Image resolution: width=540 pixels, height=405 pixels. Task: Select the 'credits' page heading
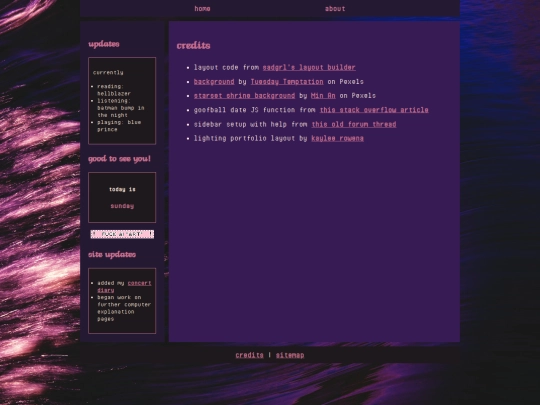pos(193,45)
